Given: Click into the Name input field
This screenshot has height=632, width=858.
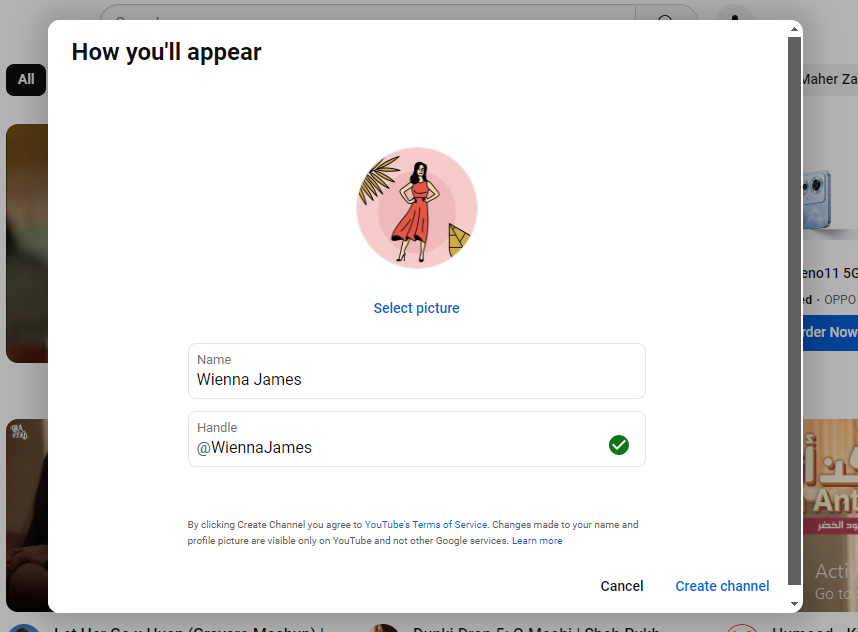Looking at the screenshot, I should pos(416,379).
